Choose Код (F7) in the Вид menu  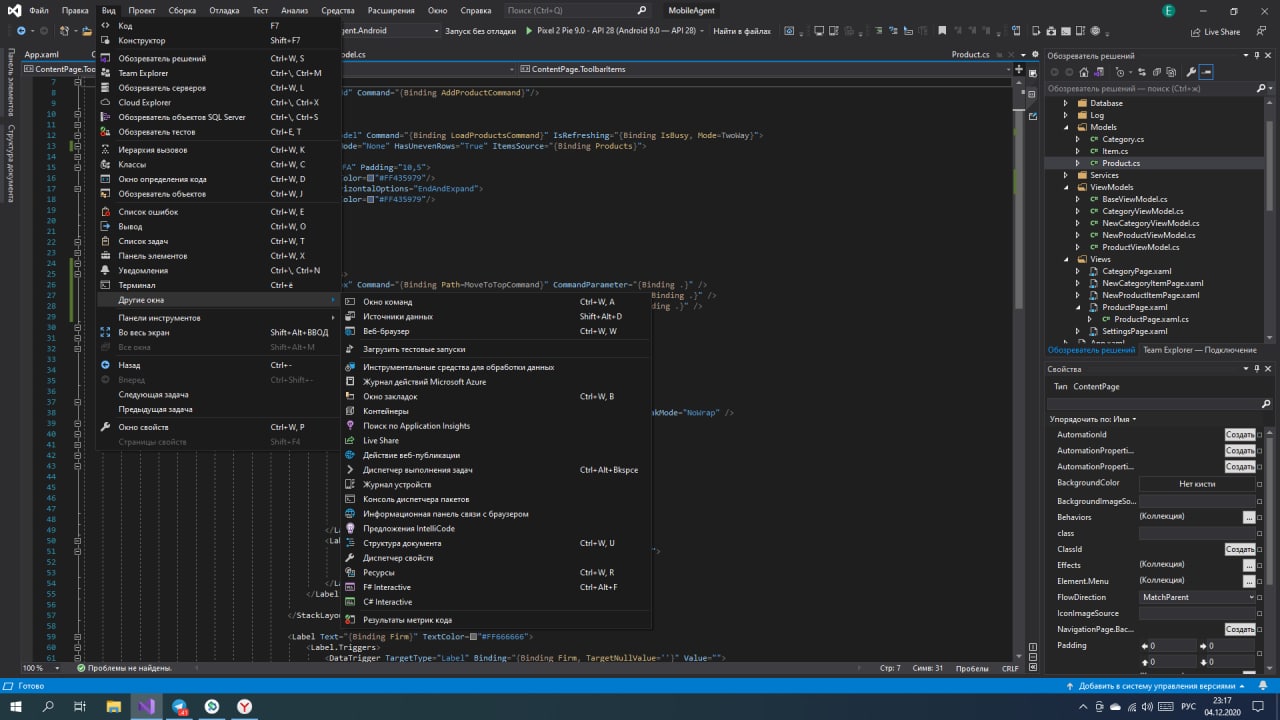pyautogui.click(x=218, y=26)
